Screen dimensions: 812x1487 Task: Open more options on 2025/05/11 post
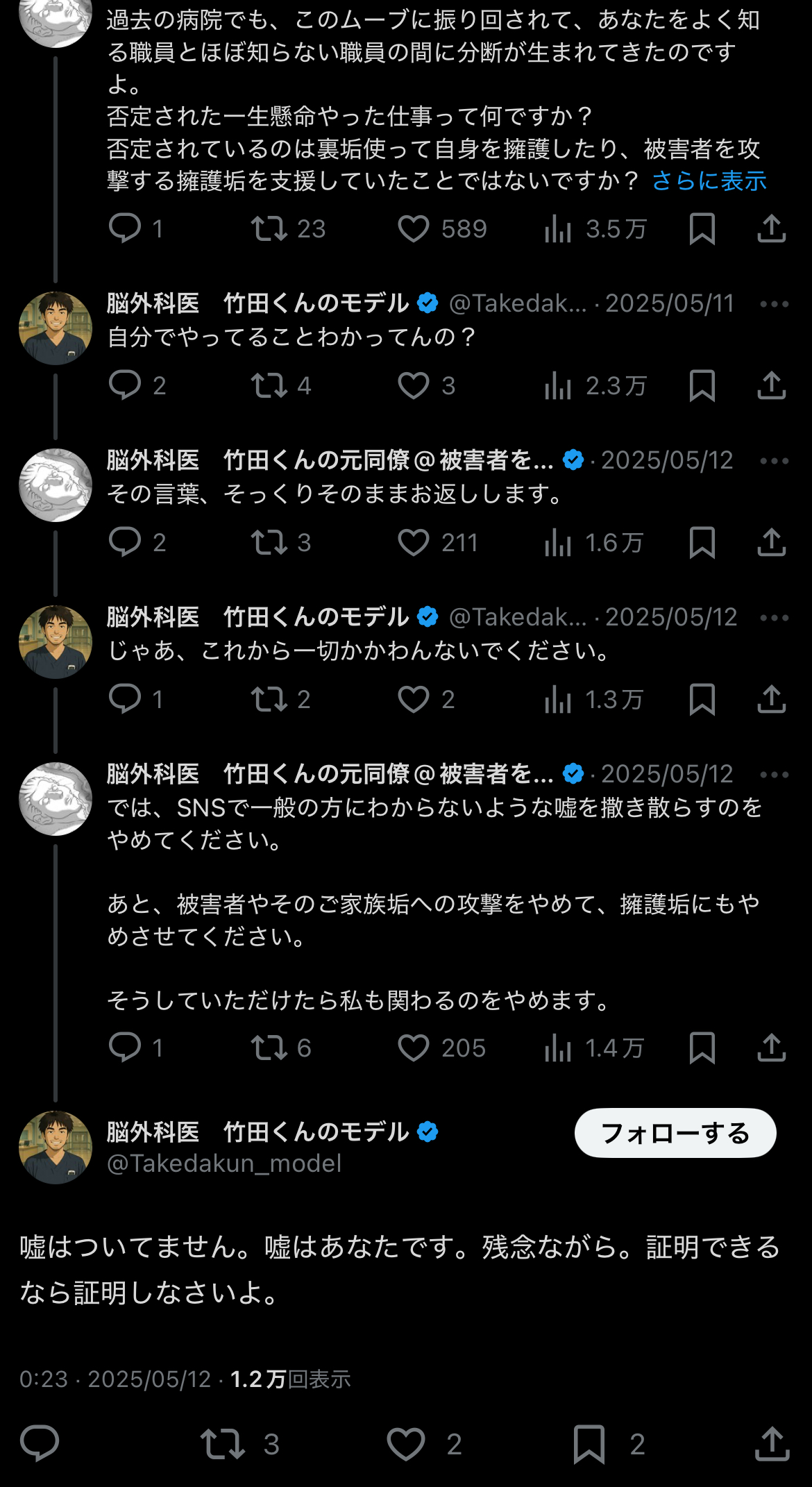click(774, 304)
